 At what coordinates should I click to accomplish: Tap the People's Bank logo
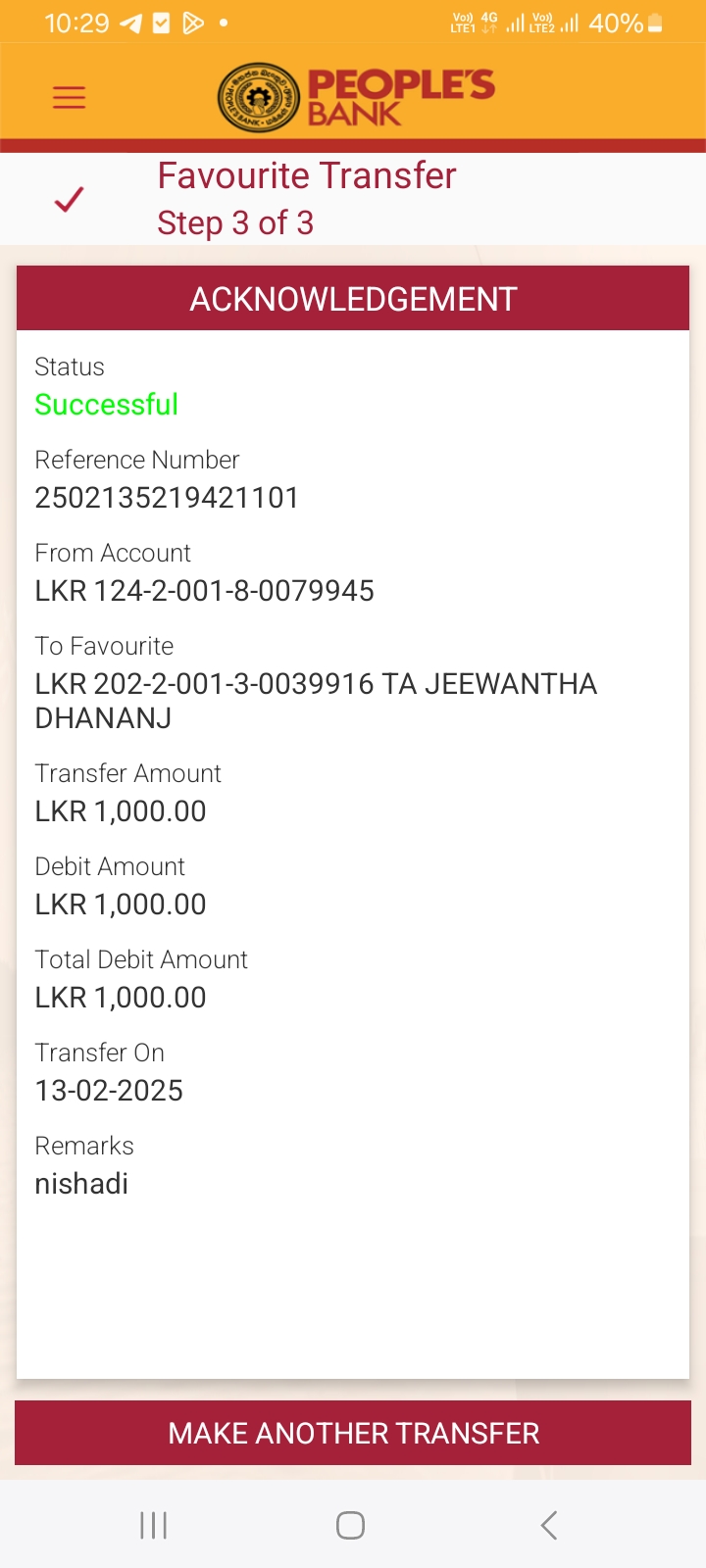point(356,97)
